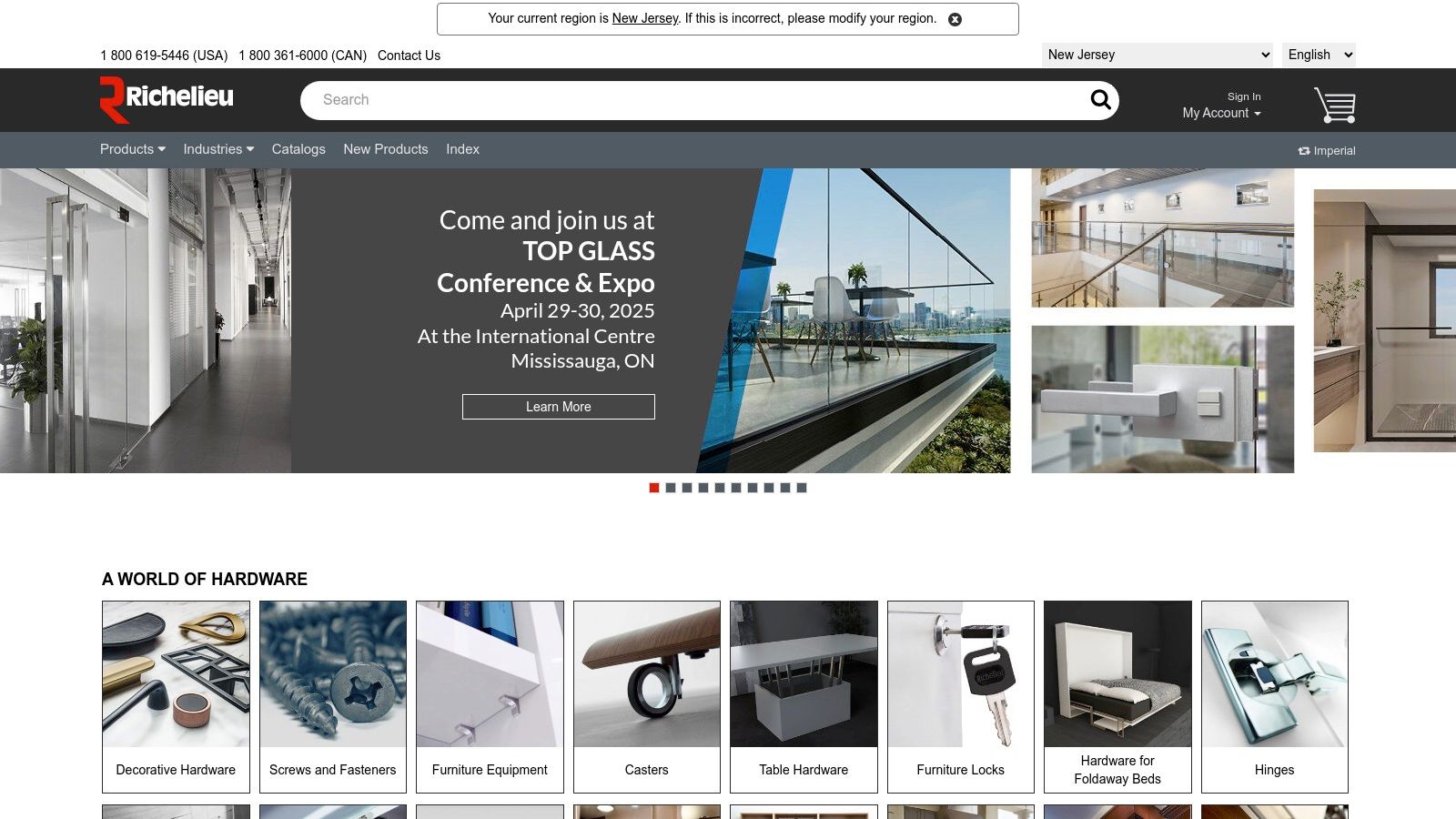Click the Casters label
This screenshot has width=1456, height=819.
(x=647, y=770)
